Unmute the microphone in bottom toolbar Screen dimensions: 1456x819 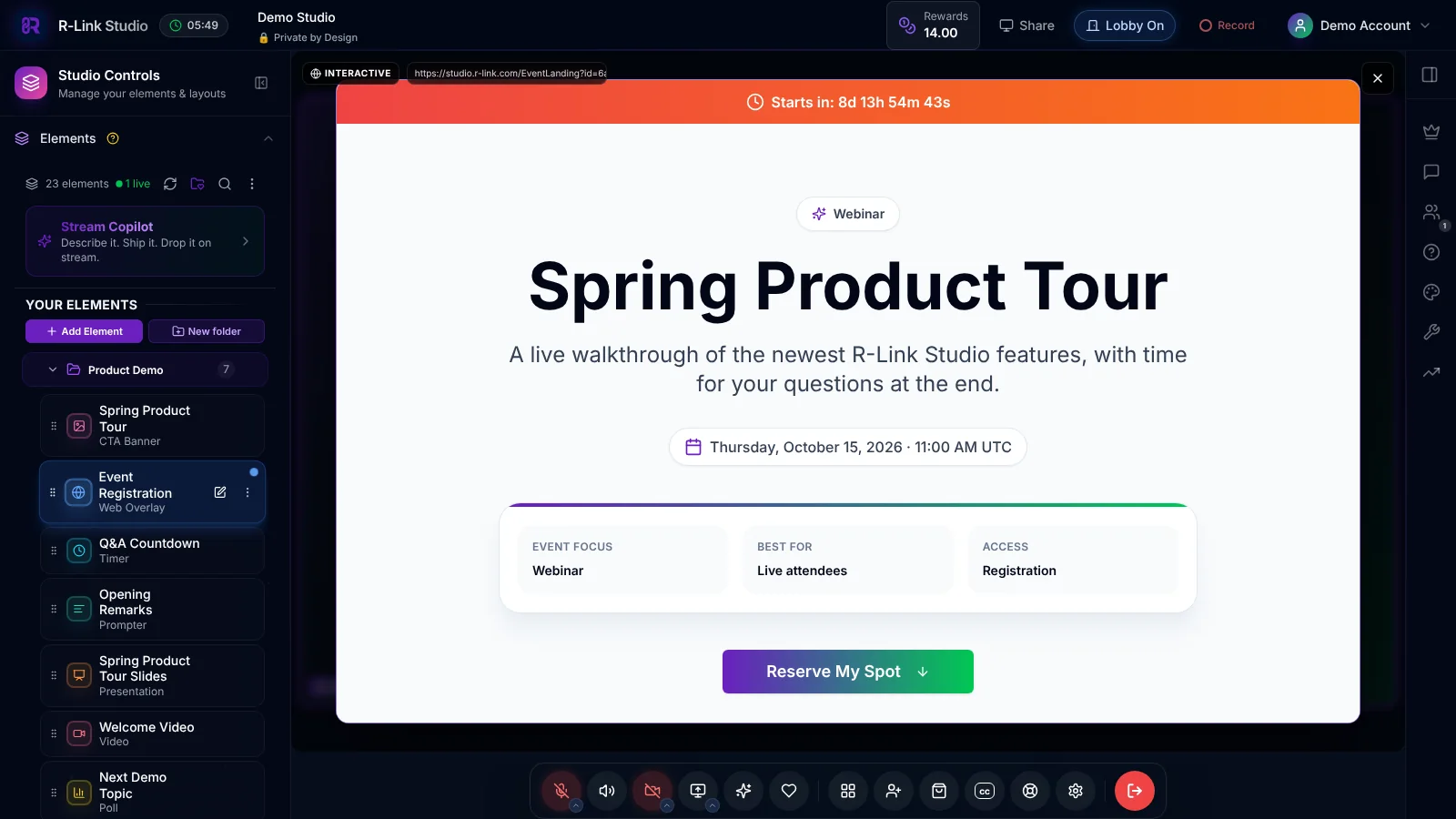click(x=561, y=791)
